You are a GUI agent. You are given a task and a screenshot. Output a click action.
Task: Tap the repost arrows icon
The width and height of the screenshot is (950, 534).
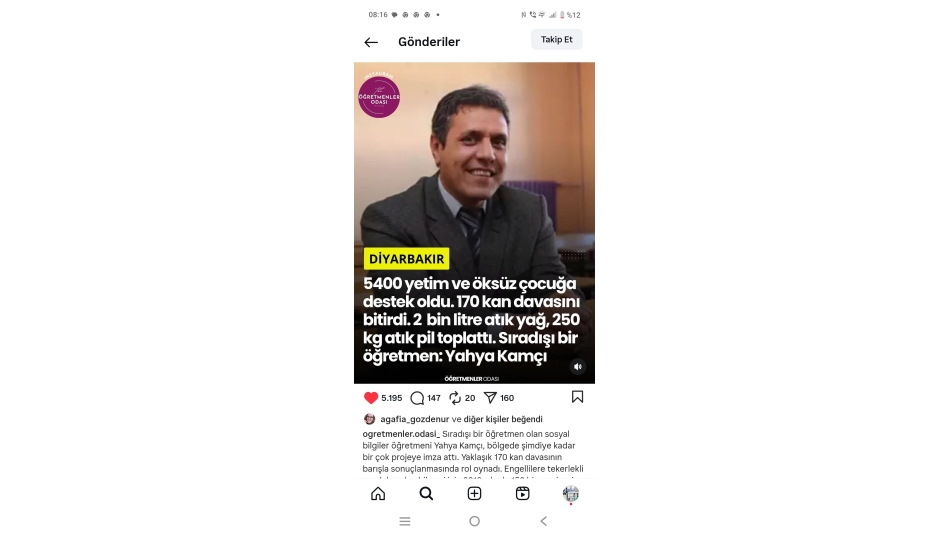point(455,398)
